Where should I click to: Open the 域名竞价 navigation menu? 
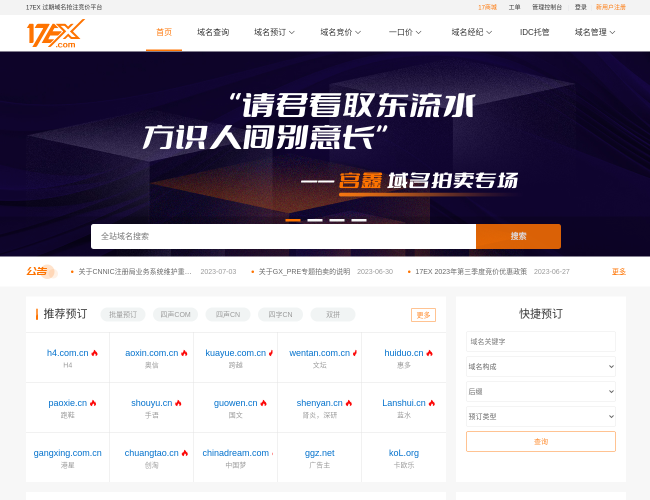(x=340, y=32)
